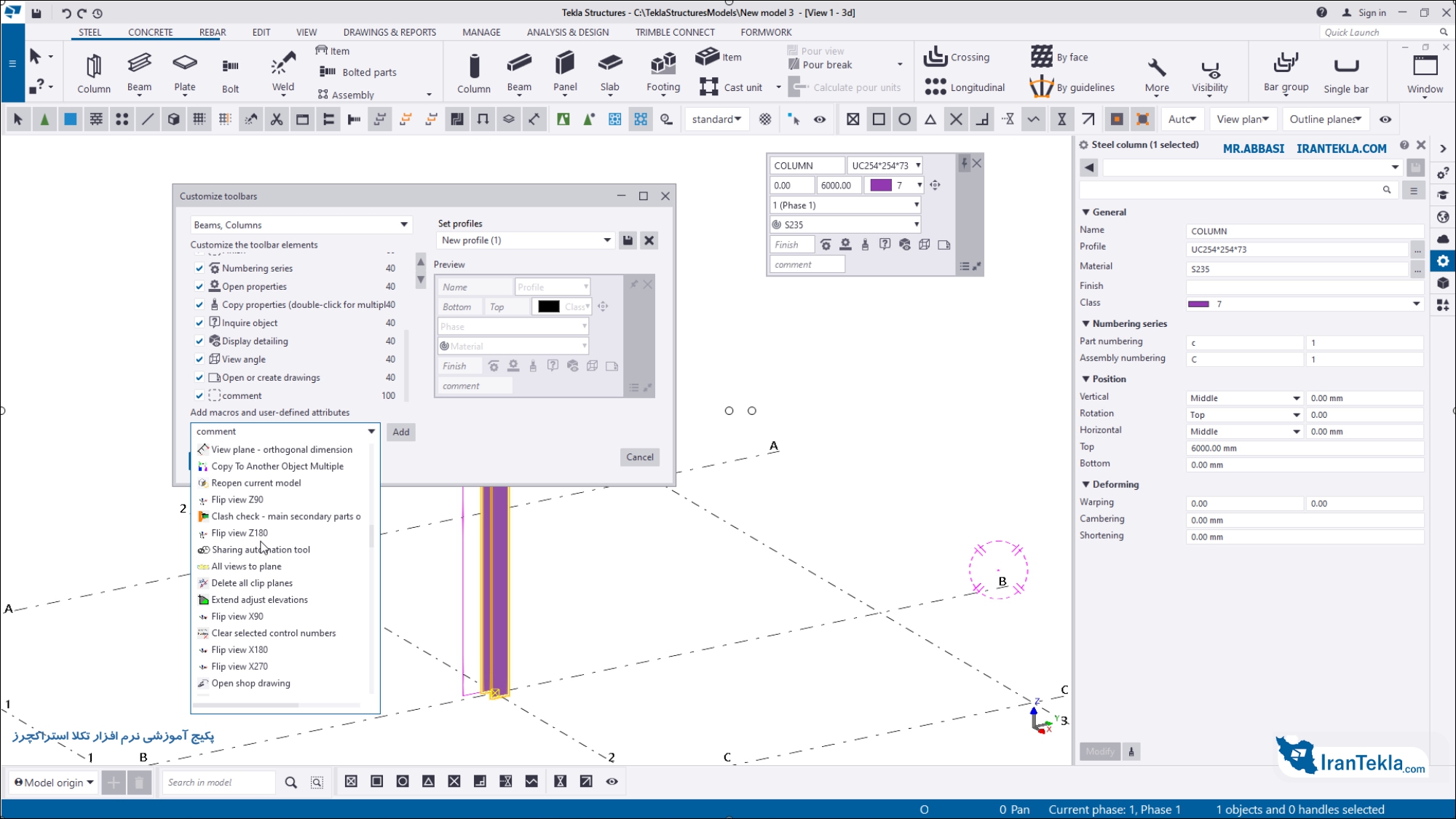Select the steel Beam tool

tap(139, 73)
